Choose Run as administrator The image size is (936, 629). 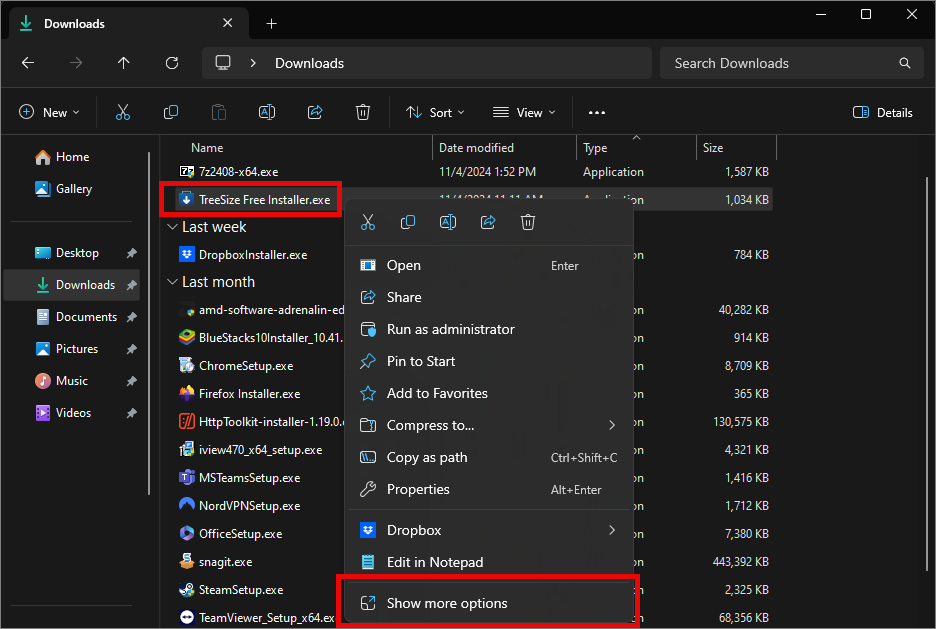click(x=488, y=329)
